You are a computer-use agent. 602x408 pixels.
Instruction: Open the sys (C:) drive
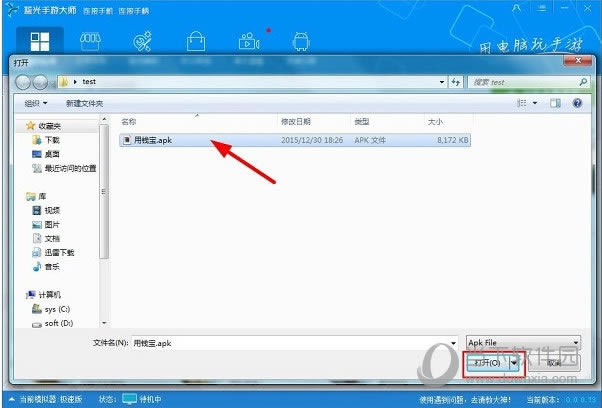pos(51,309)
